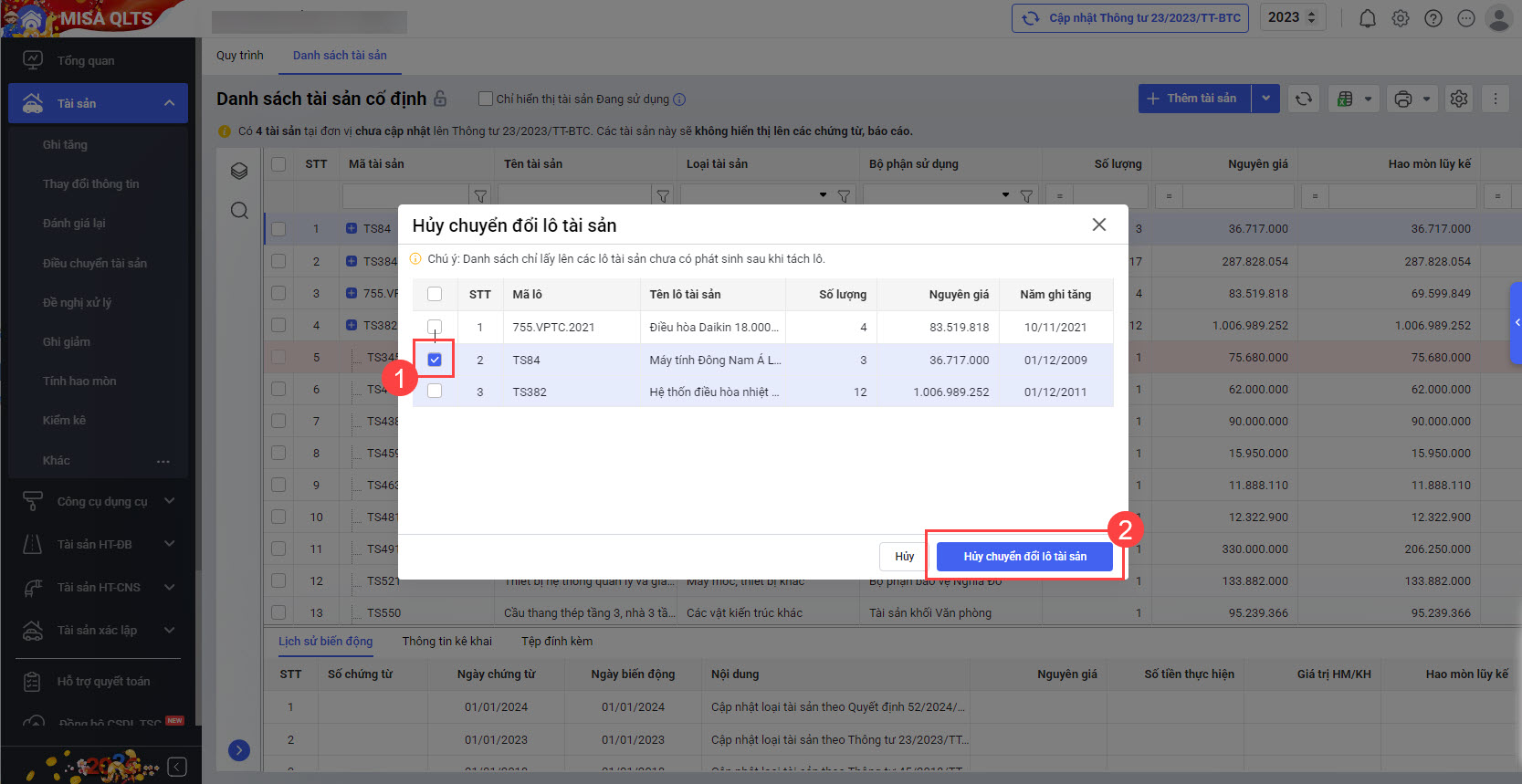Check the TS382 lot checkbox in dialog
The height and width of the screenshot is (784, 1522).
(435, 392)
